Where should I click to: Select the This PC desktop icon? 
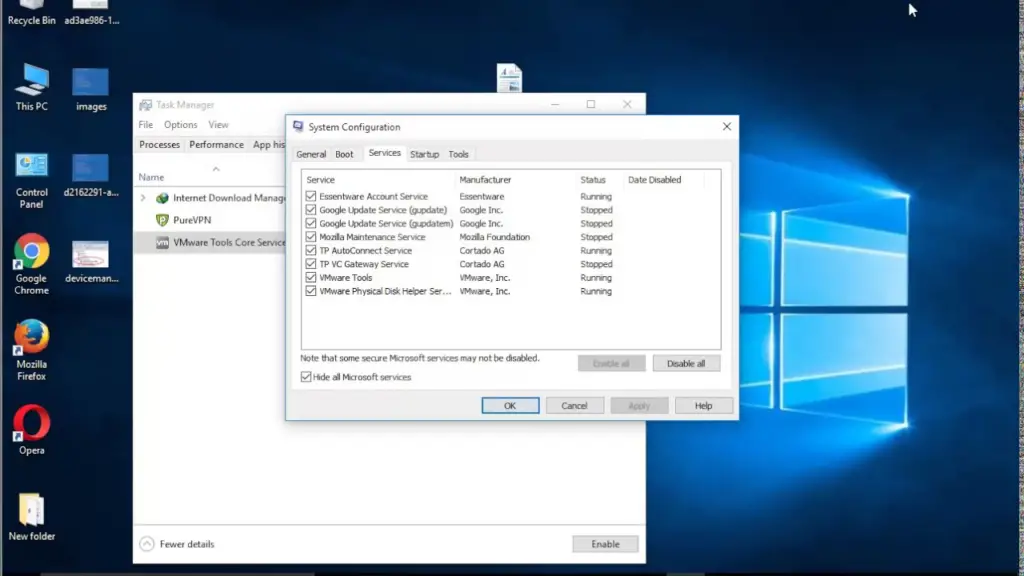(x=31, y=88)
